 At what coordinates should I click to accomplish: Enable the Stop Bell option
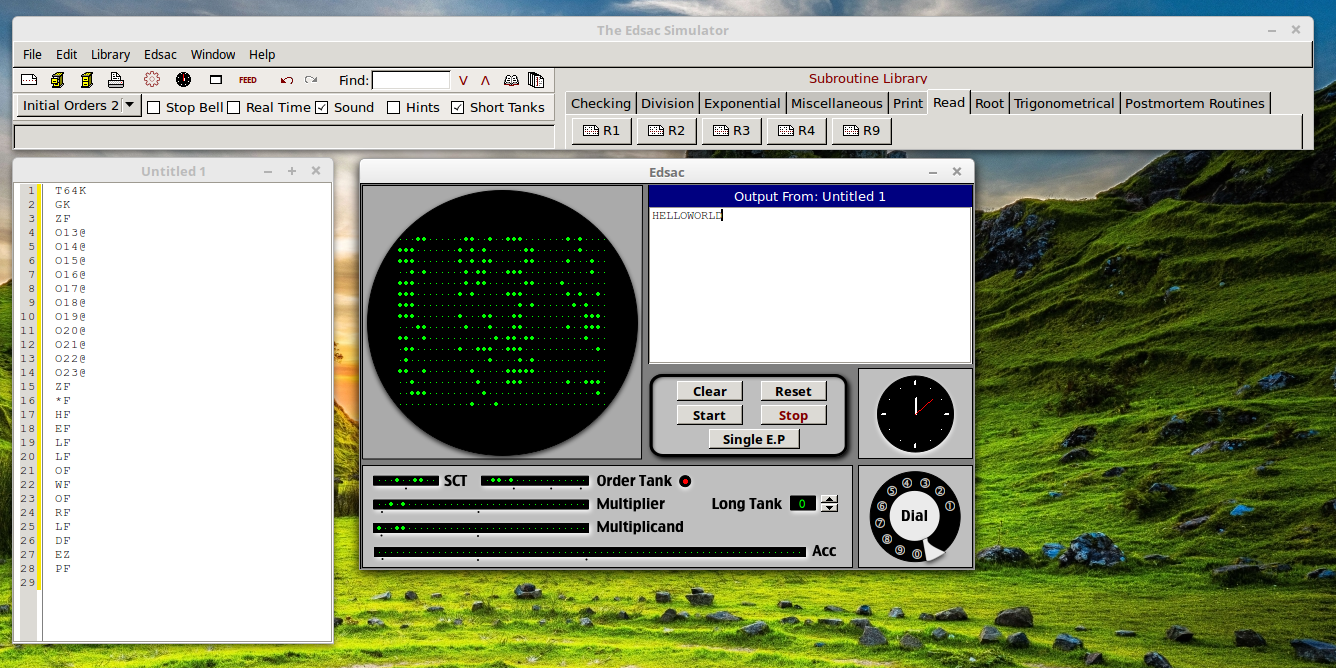click(x=152, y=107)
